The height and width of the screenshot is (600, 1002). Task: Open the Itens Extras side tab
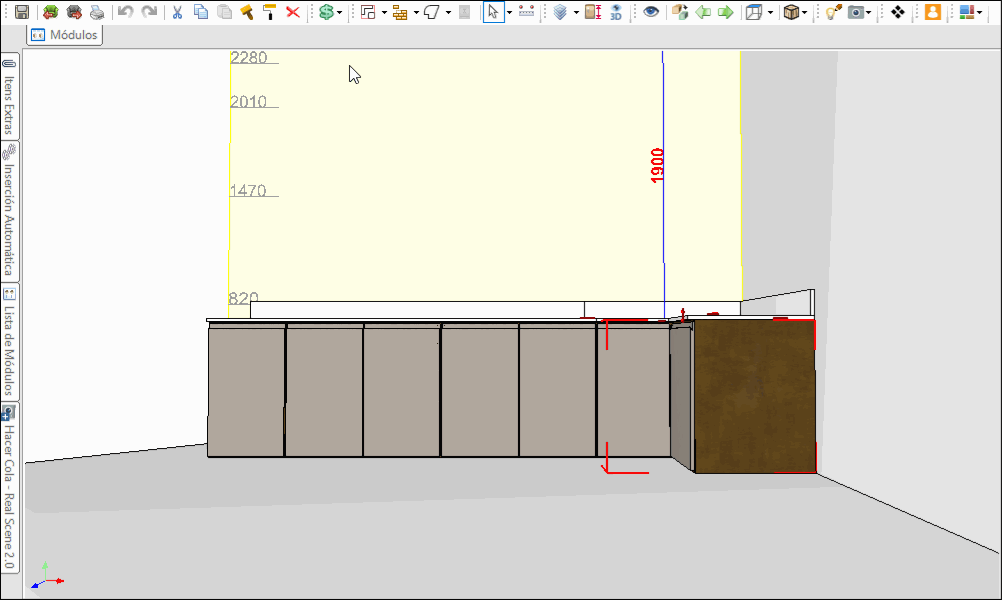(9, 96)
